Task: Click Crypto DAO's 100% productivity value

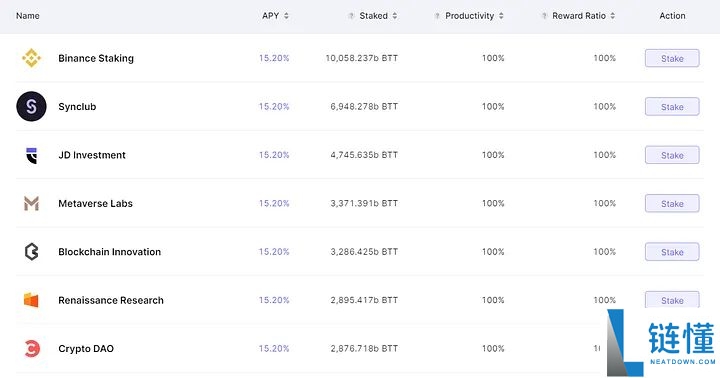Action: tap(493, 349)
